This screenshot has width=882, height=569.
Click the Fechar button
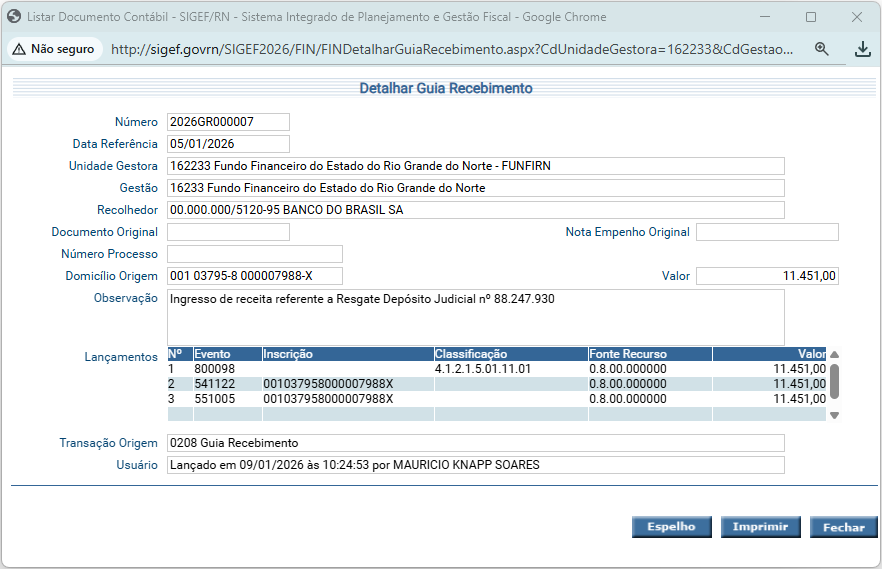[843, 527]
